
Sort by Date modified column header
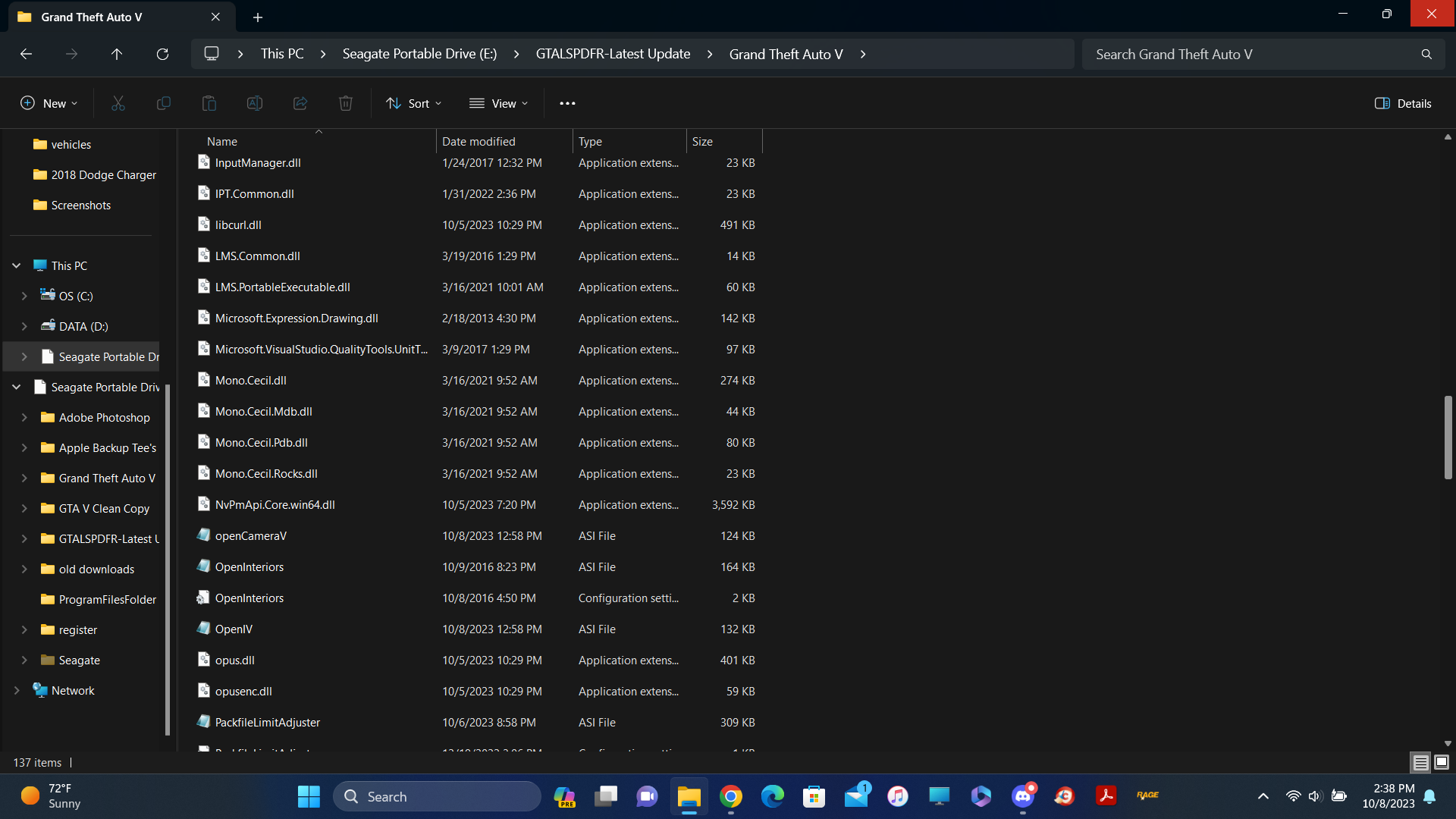[x=479, y=141]
